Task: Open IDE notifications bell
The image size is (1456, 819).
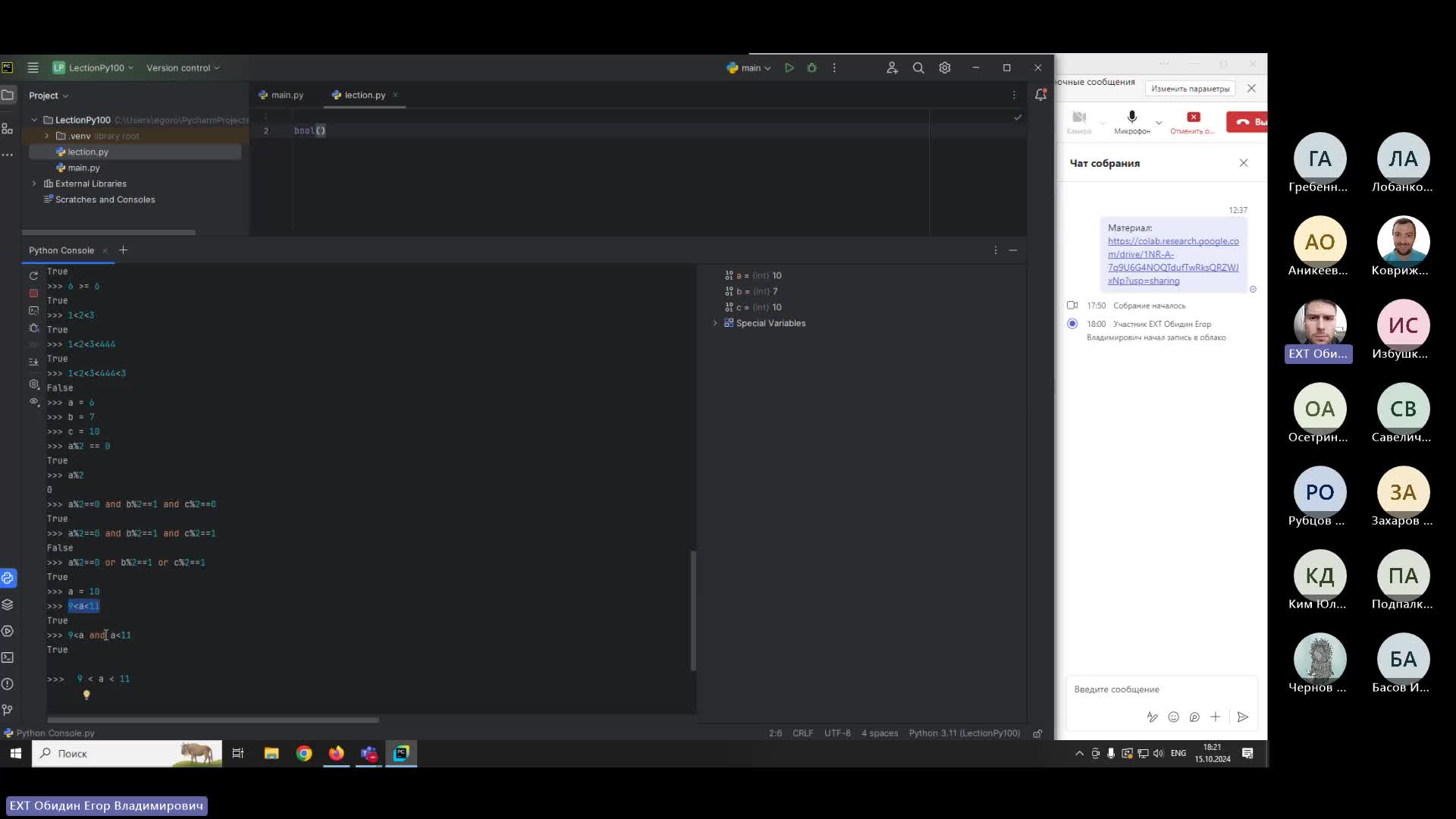Action: coord(1040,95)
